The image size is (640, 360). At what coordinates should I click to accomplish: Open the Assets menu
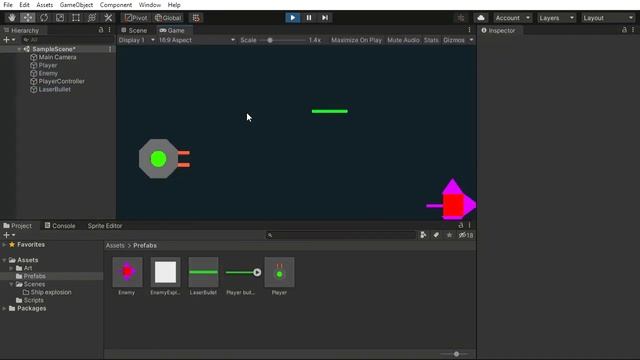44,5
